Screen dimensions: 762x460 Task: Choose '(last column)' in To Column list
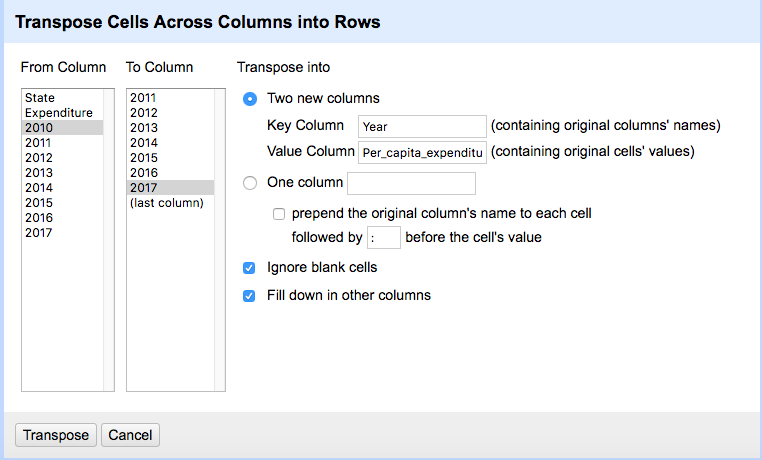(x=171, y=203)
